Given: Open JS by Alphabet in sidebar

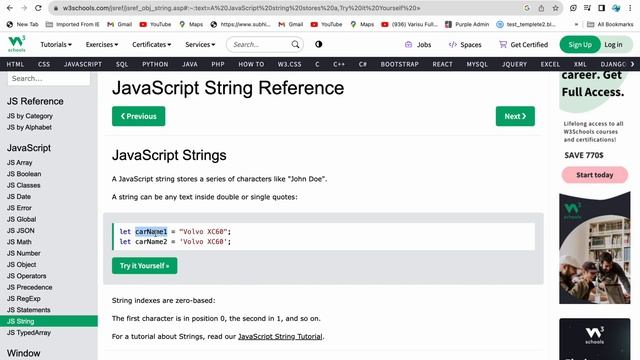Looking at the screenshot, I should pyautogui.click(x=29, y=127).
